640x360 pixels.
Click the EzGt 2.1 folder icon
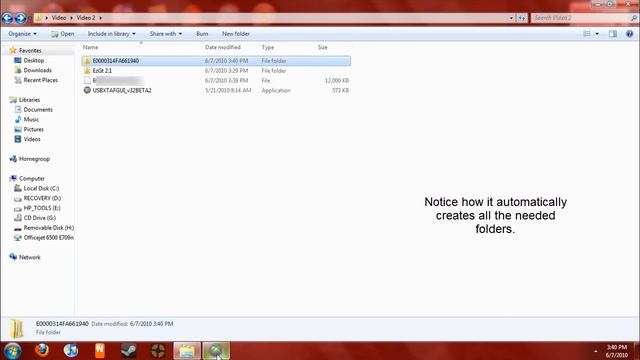point(87,71)
